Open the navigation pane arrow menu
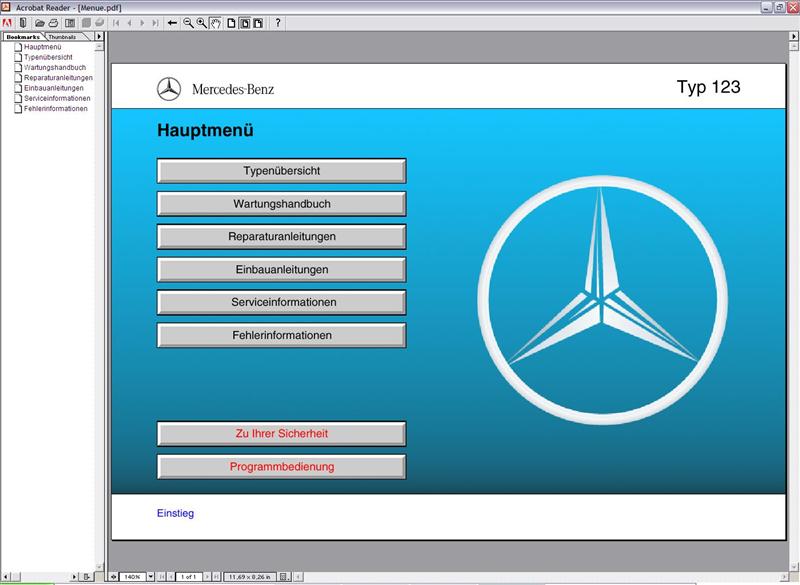 point(99,36)
